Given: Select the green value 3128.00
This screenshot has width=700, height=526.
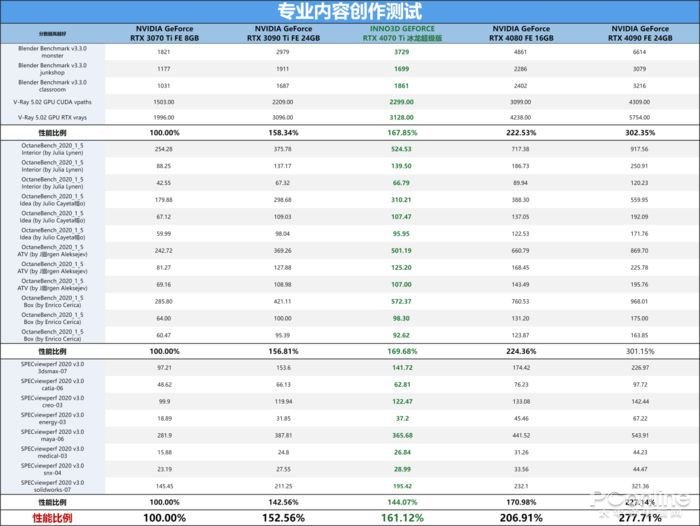Looking at the screenshot, I should coord(401,117).
